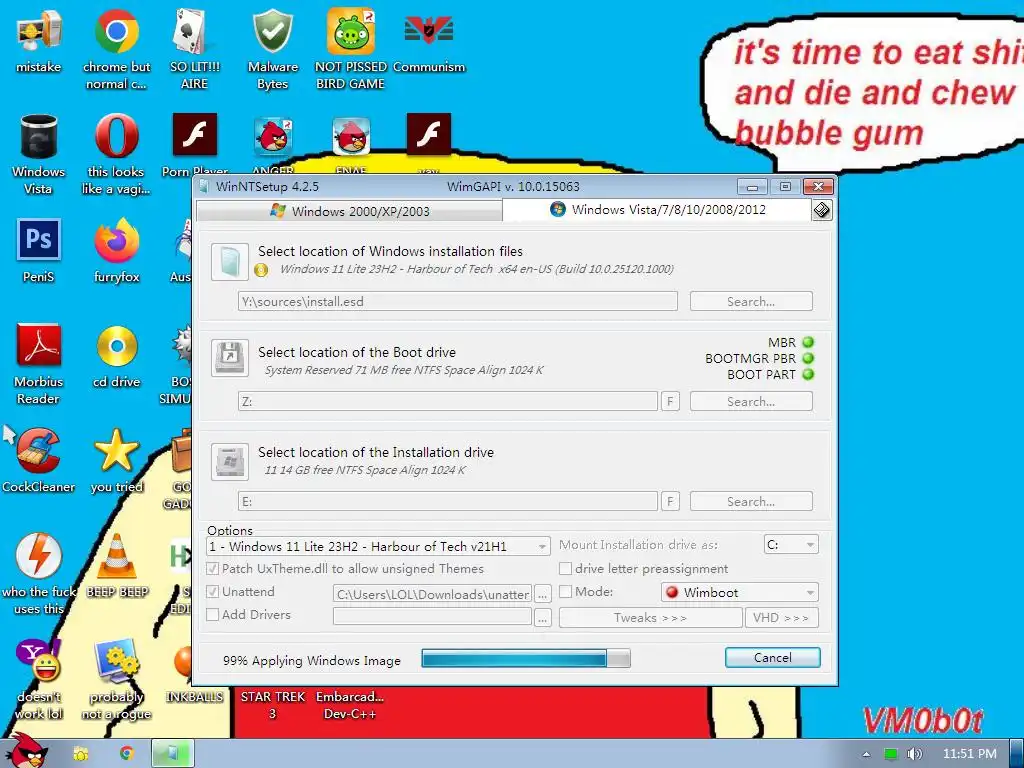Viewport: 1024px width, 768px height.
Task: Click the green BOOTMGR PBR status indicator
Action: [808, 359]
